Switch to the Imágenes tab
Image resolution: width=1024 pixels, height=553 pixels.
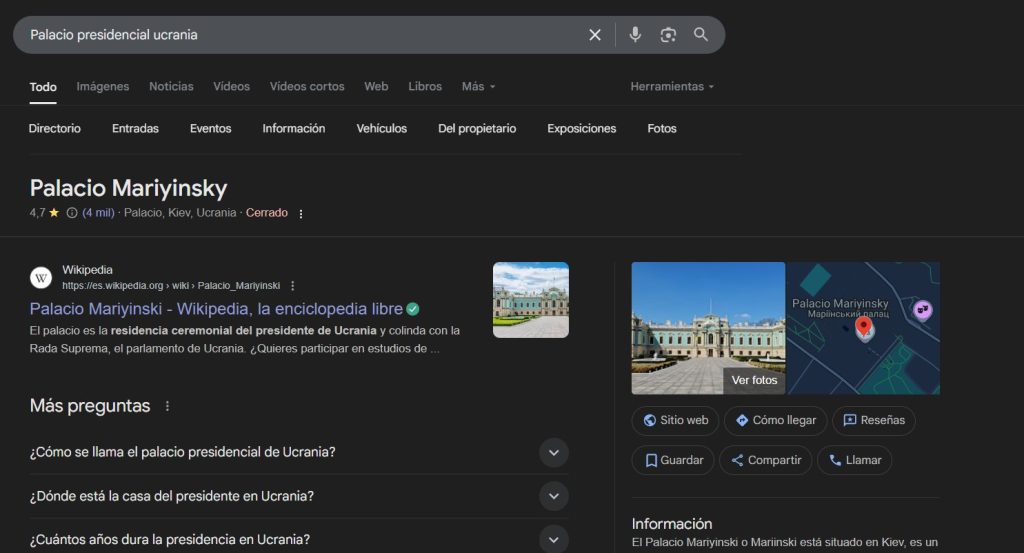pyautogui.click(x=103, y=86)
